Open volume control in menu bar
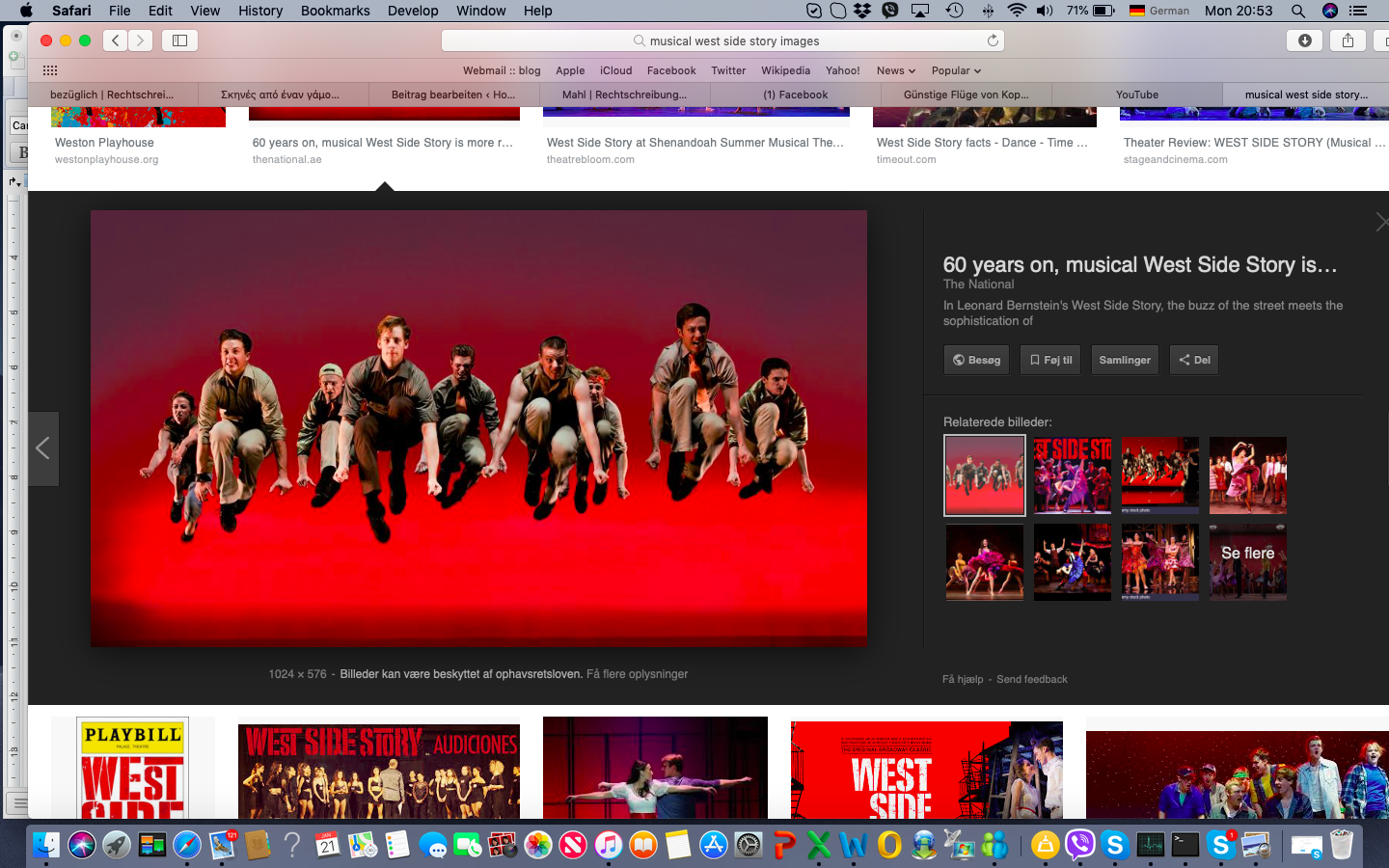 point(1046,11)
